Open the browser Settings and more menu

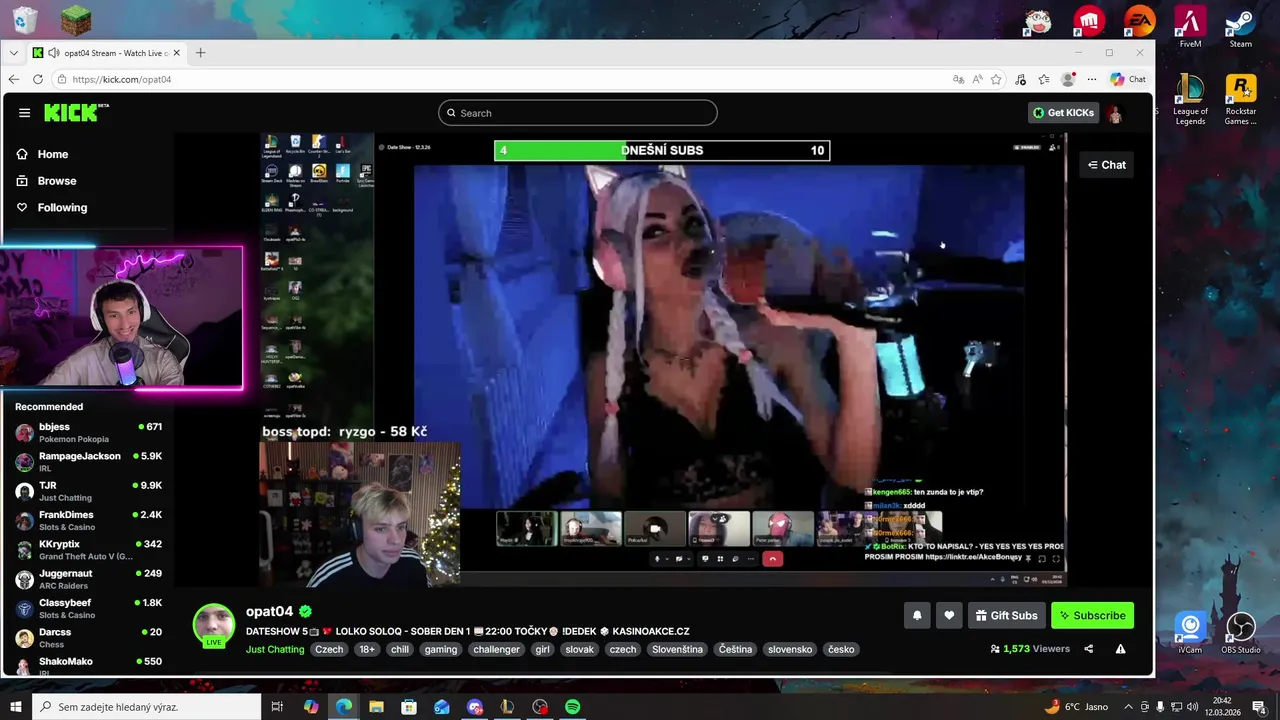[1091, 79]
